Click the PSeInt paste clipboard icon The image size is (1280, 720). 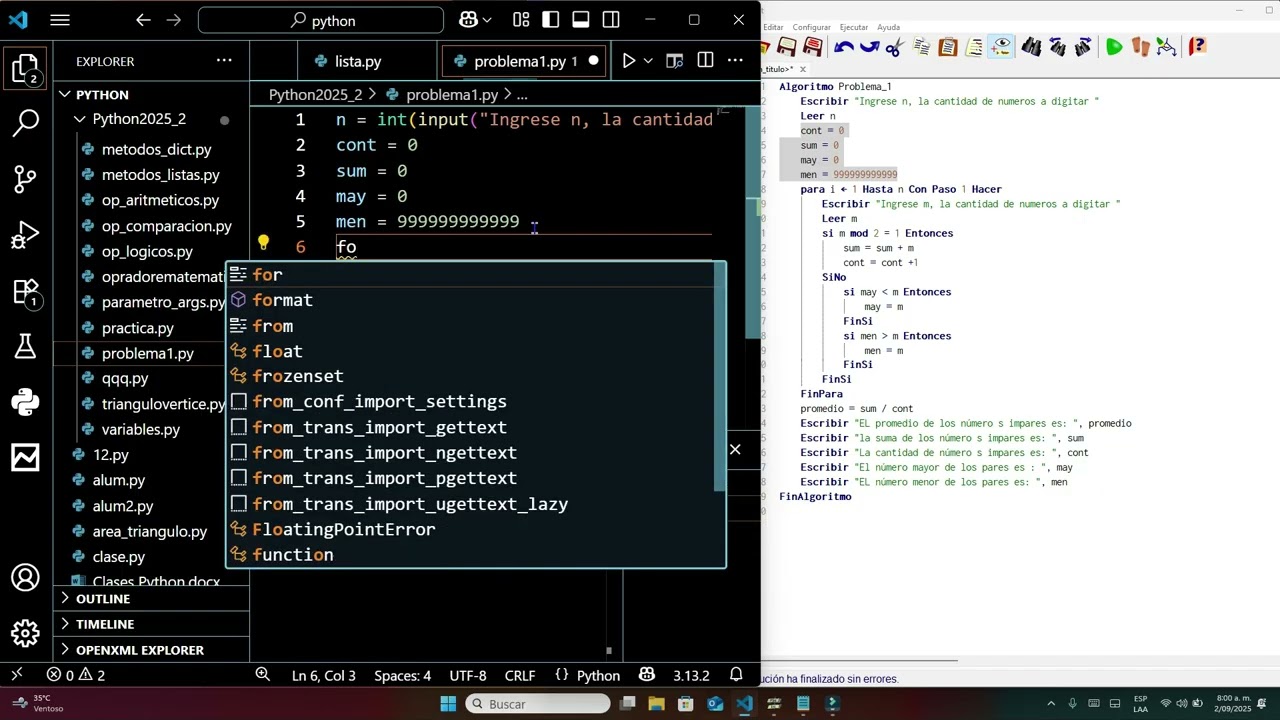coord(947,46)
